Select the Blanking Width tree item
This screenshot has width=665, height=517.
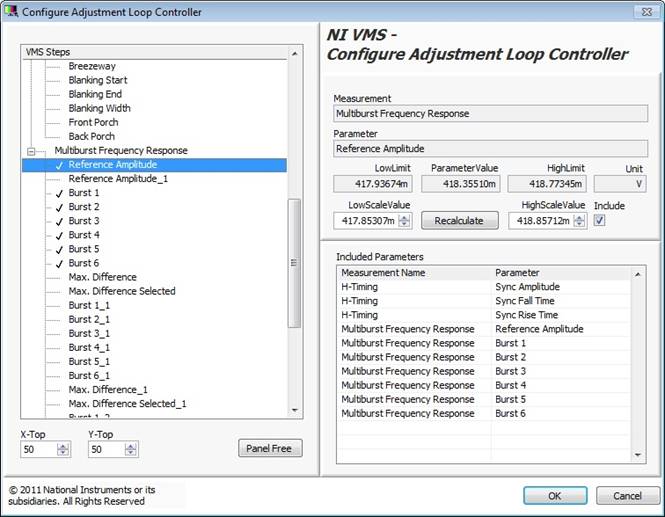tap(100, 108)
